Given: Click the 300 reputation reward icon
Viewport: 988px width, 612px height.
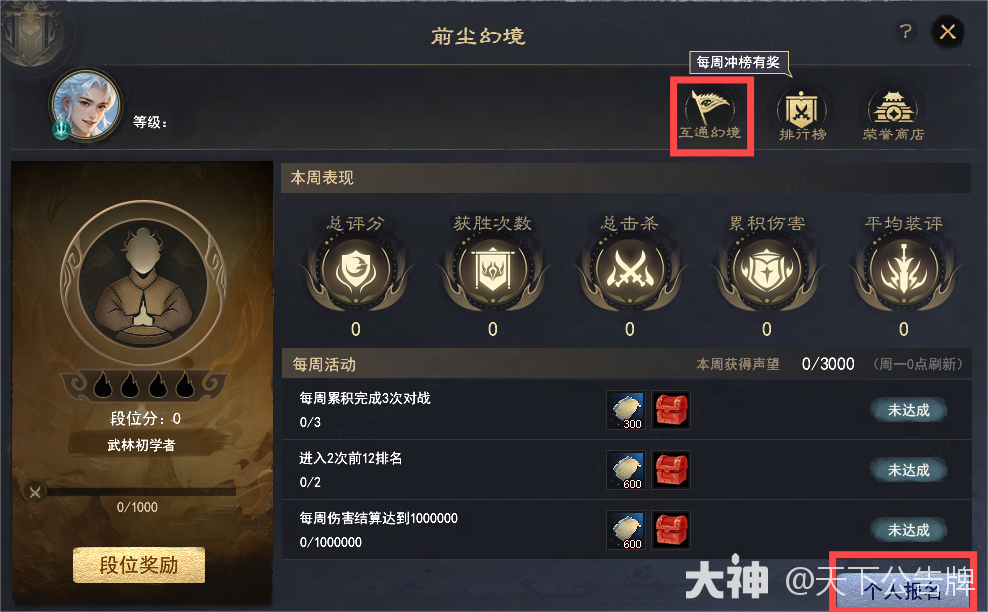Looking at the screenshot, I should click(626, 410).
